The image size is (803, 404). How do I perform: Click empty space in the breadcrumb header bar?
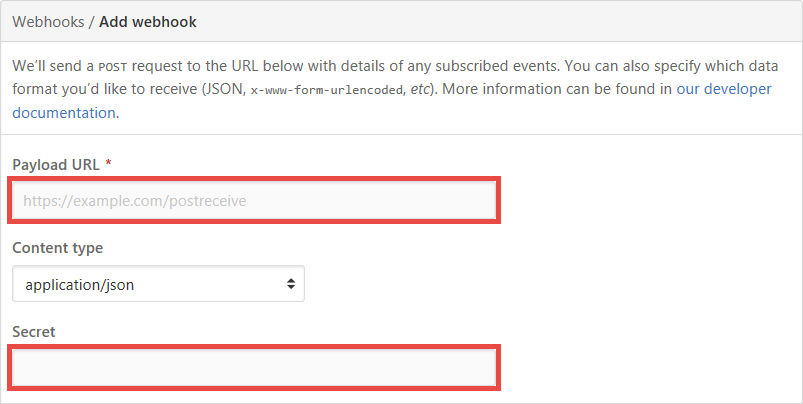click(500, 21)
